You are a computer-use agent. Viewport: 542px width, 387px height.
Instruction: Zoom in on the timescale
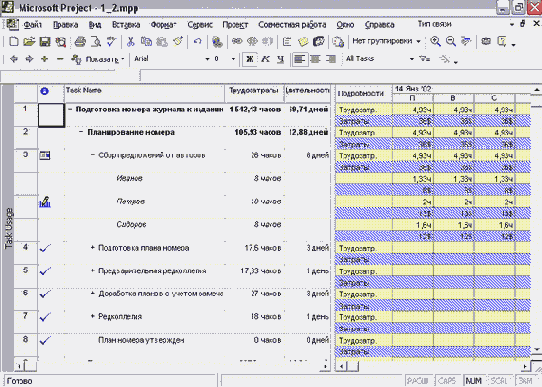pos(435,42)
